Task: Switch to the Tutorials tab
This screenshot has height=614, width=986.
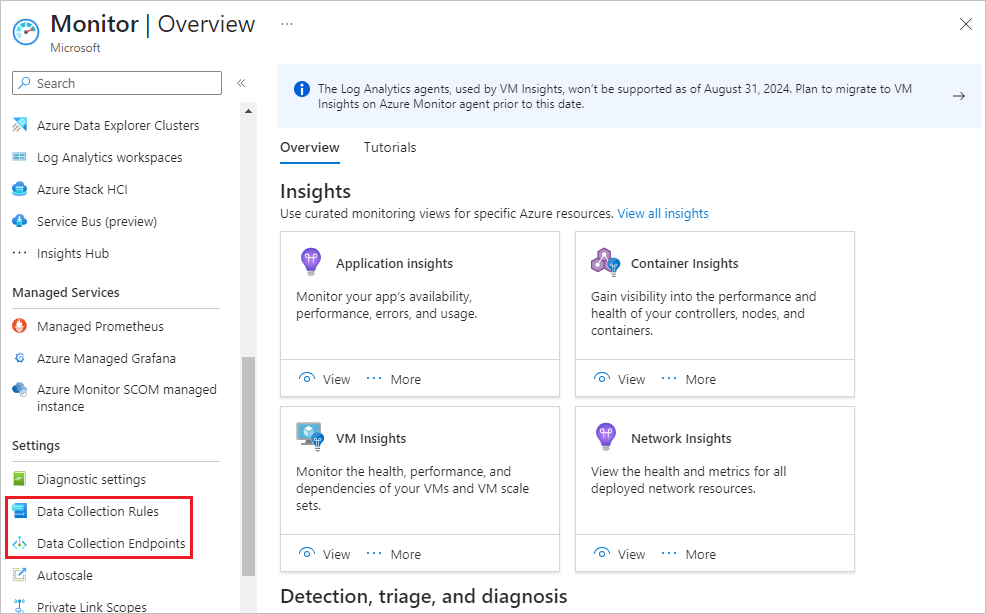Action: (390, 147)
